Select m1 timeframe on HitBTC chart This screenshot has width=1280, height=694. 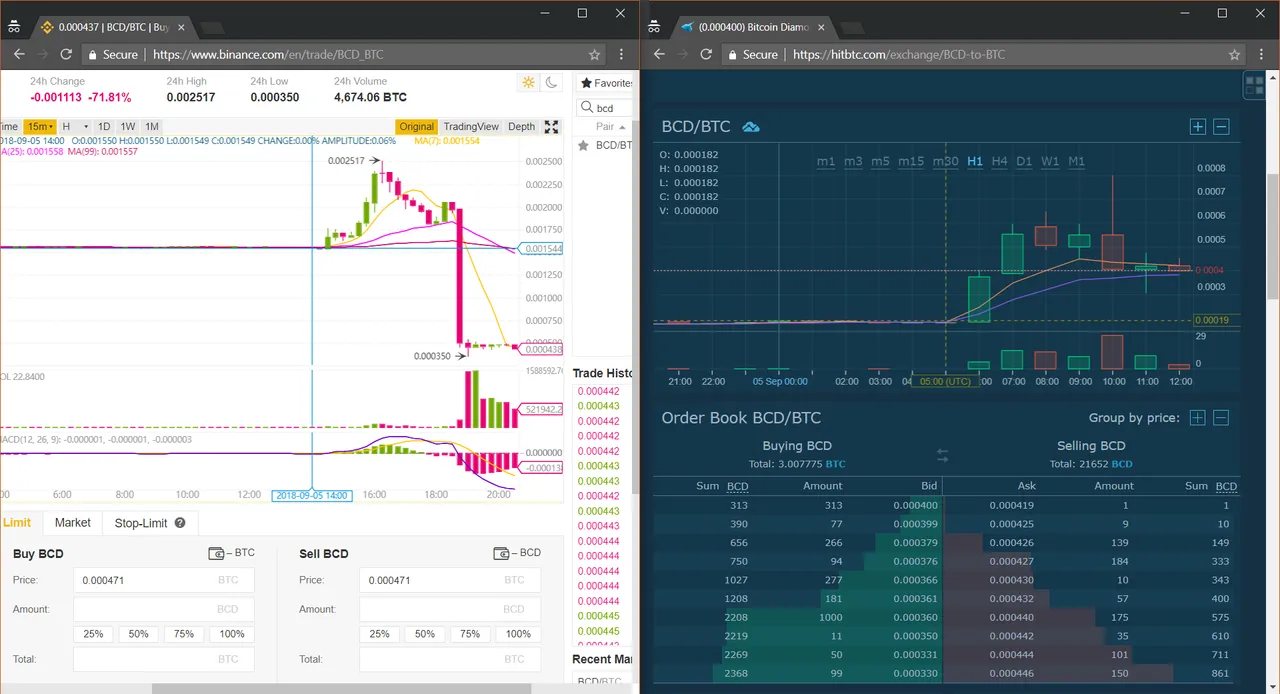pyautogui.click(x=826, y=161)
